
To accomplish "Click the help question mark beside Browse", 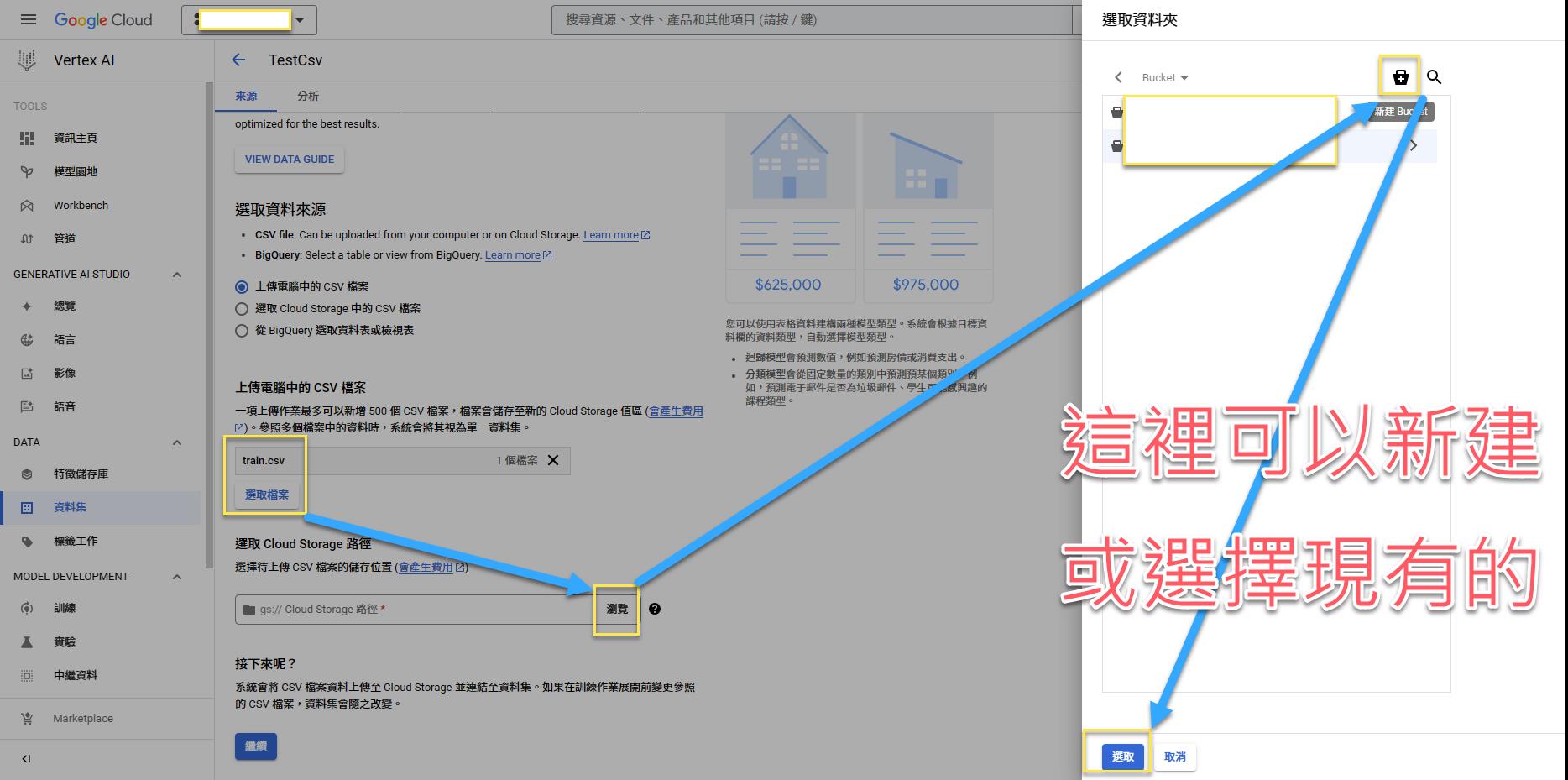I will pyautogui.click(x=655, y=609).
